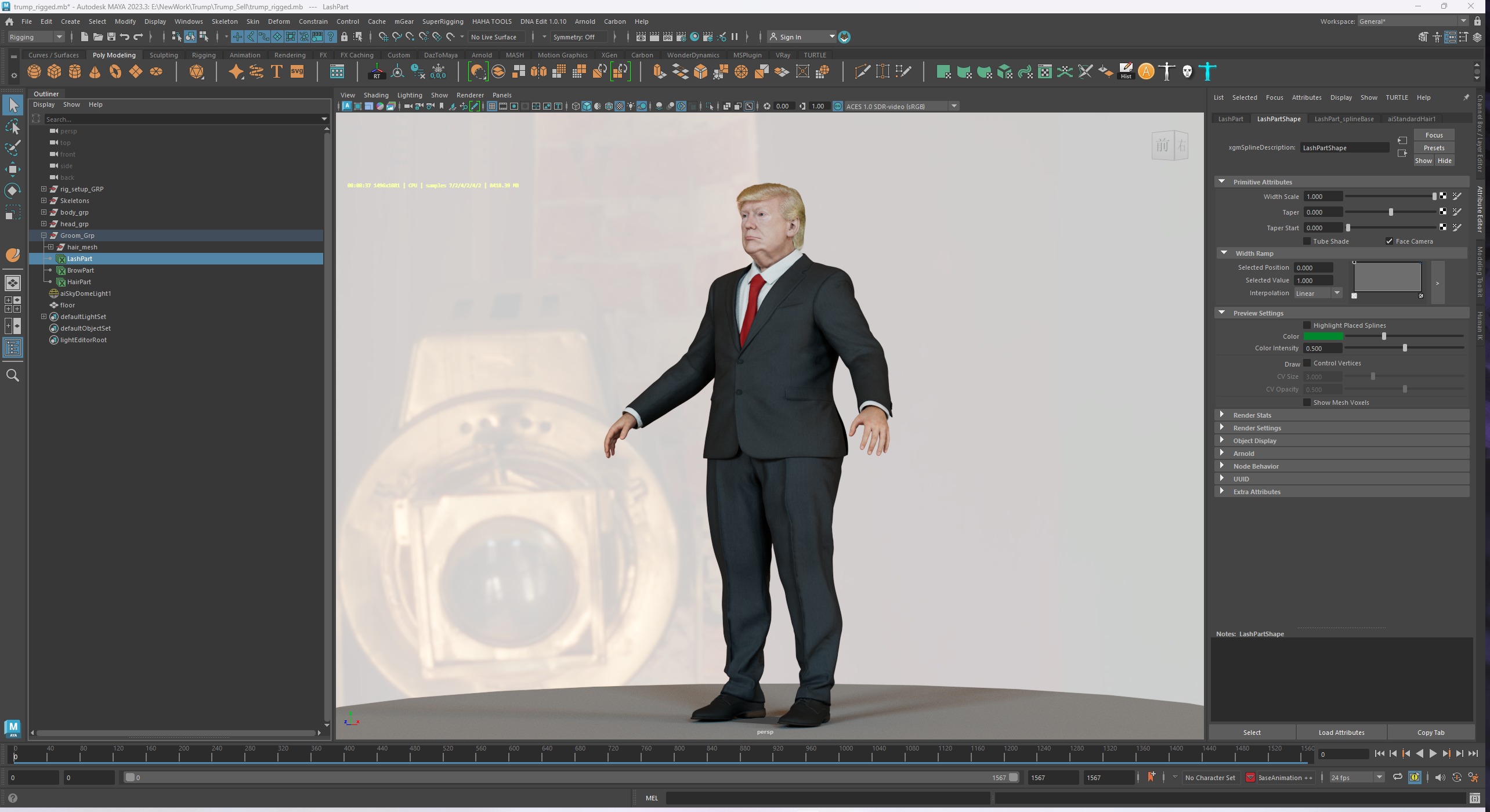Click the skull shelf icon
Viewport: 1490px width, 812px height.
point(1187,72)
